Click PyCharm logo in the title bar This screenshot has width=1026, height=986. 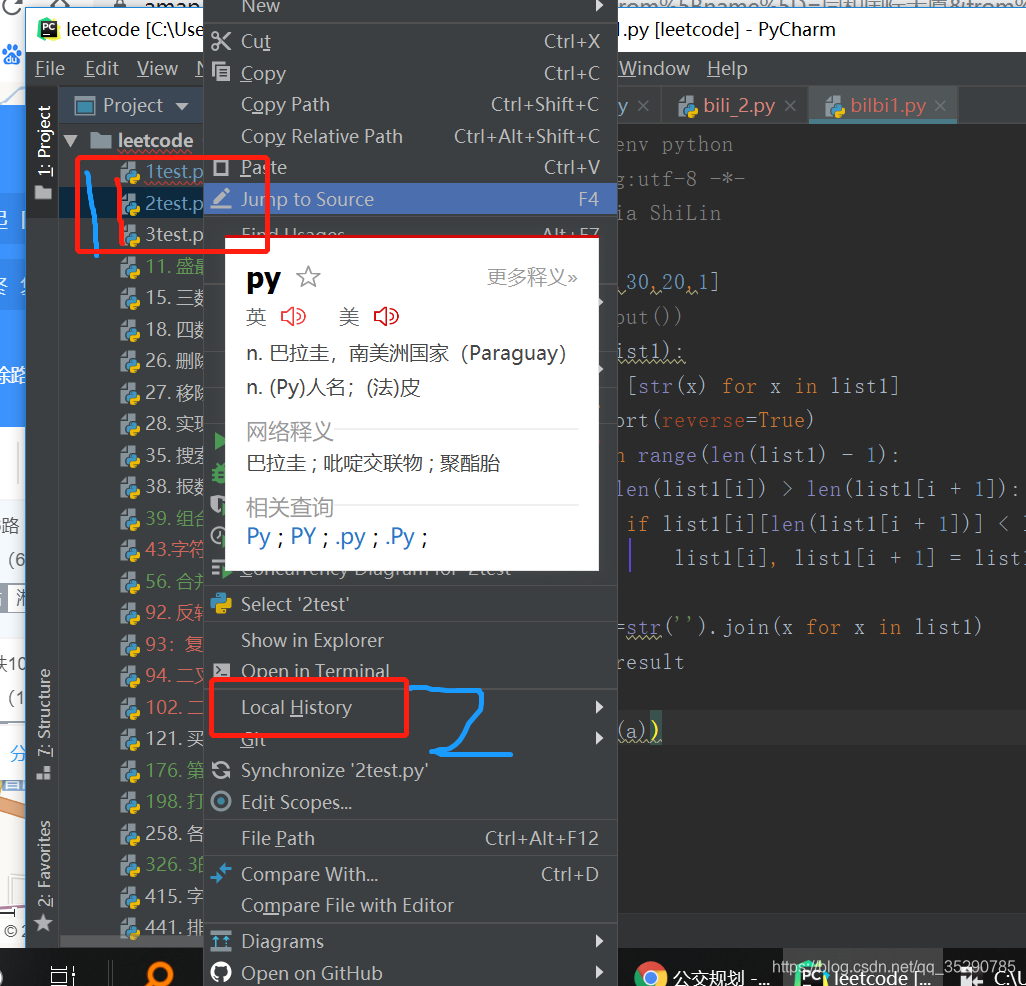(48, 29)
